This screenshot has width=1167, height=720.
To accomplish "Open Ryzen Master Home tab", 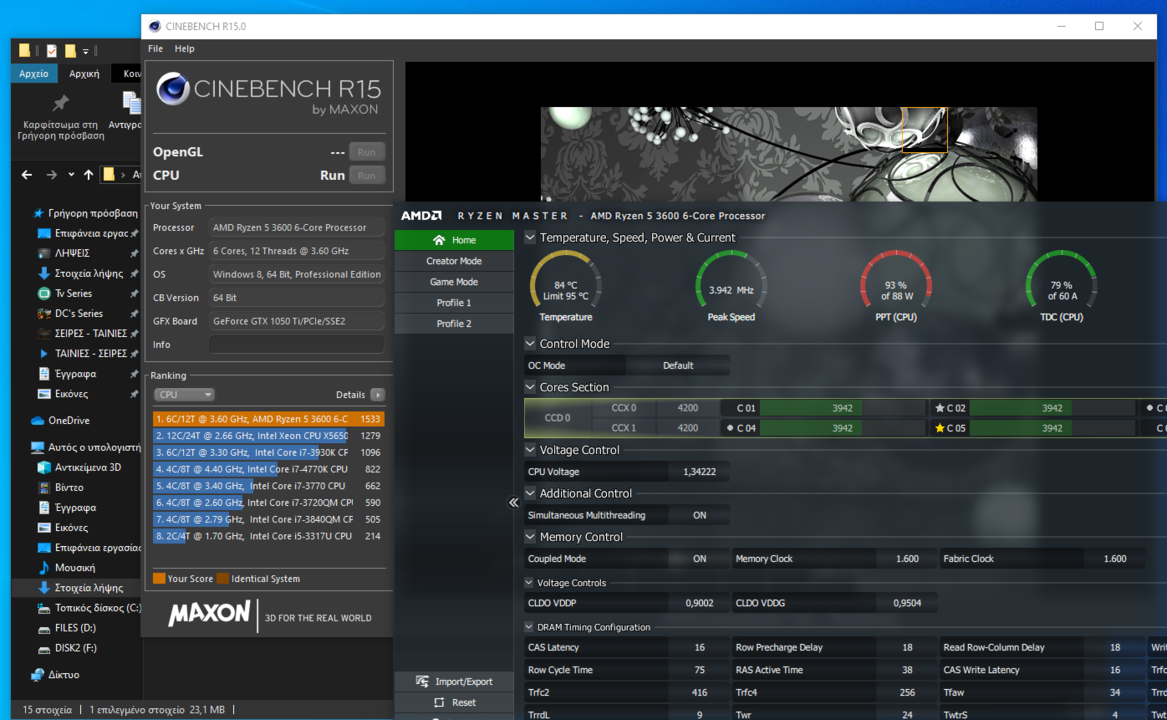I will coord(454,240).
